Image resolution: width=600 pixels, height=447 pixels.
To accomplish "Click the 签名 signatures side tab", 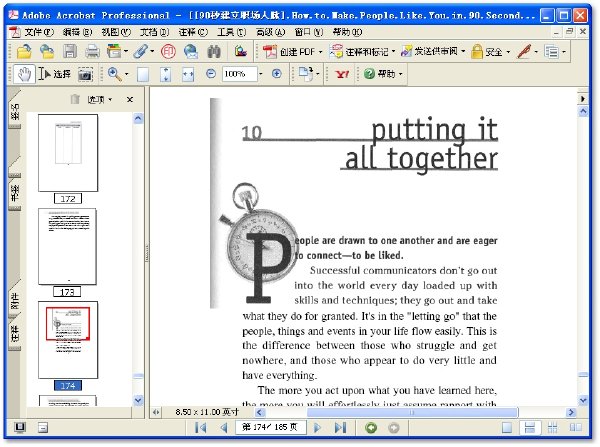I will click(15, 112).
